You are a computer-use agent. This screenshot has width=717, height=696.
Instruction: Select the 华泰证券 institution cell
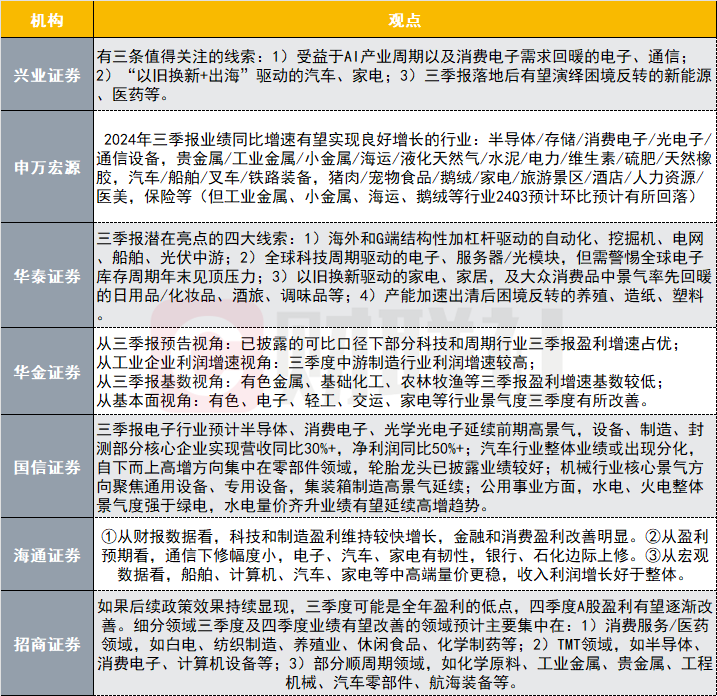click(x=47, y=275)
